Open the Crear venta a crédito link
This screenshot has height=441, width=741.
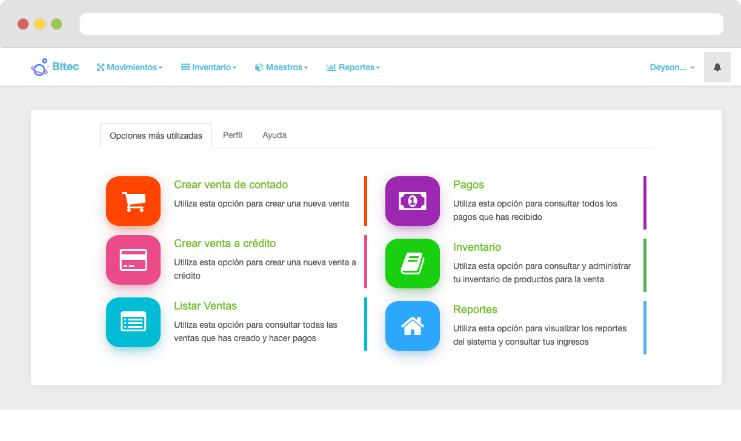224,243
